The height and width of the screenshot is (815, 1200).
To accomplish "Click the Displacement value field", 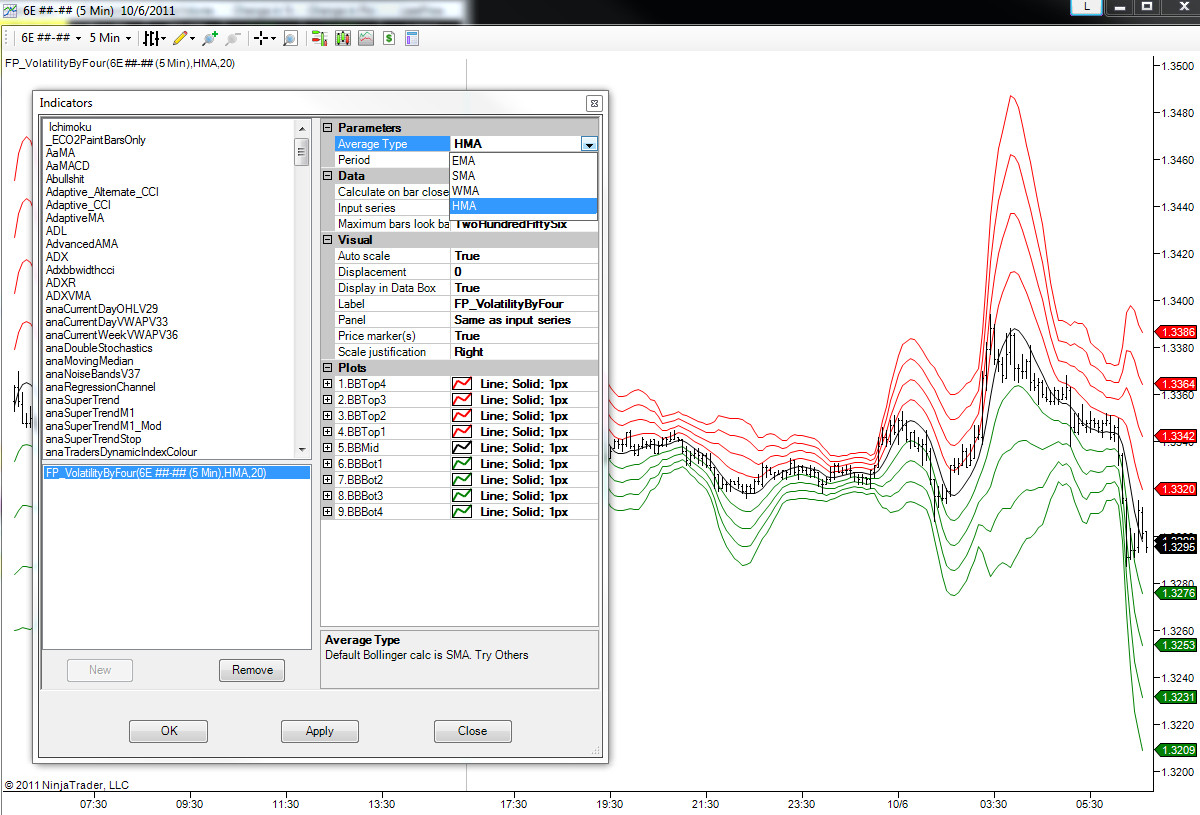I will [524, 272].
